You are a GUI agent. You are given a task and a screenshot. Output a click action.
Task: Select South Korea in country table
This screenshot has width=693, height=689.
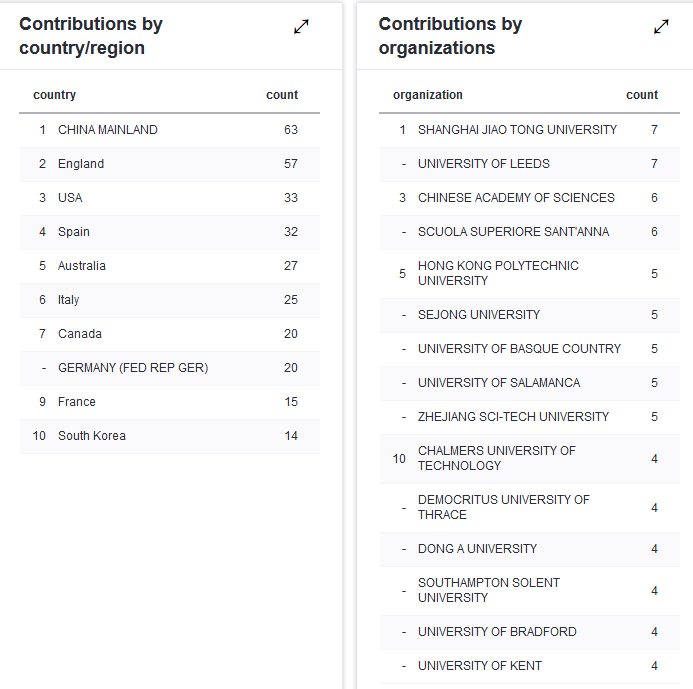coord(92,436)
